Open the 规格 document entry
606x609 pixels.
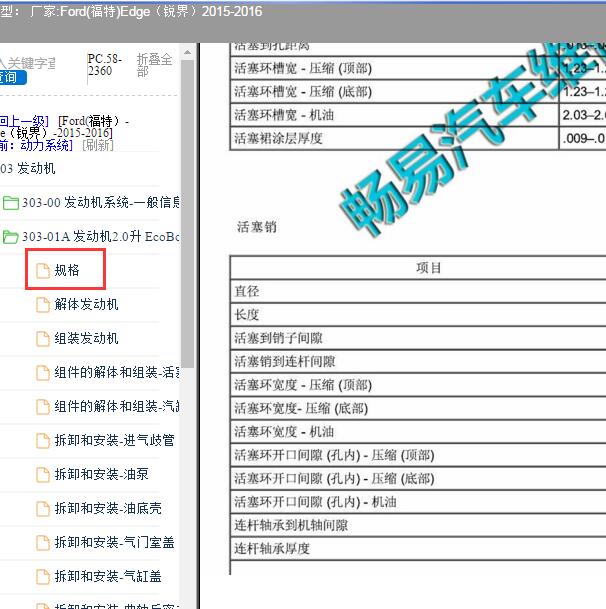click(x=66, y=270)
